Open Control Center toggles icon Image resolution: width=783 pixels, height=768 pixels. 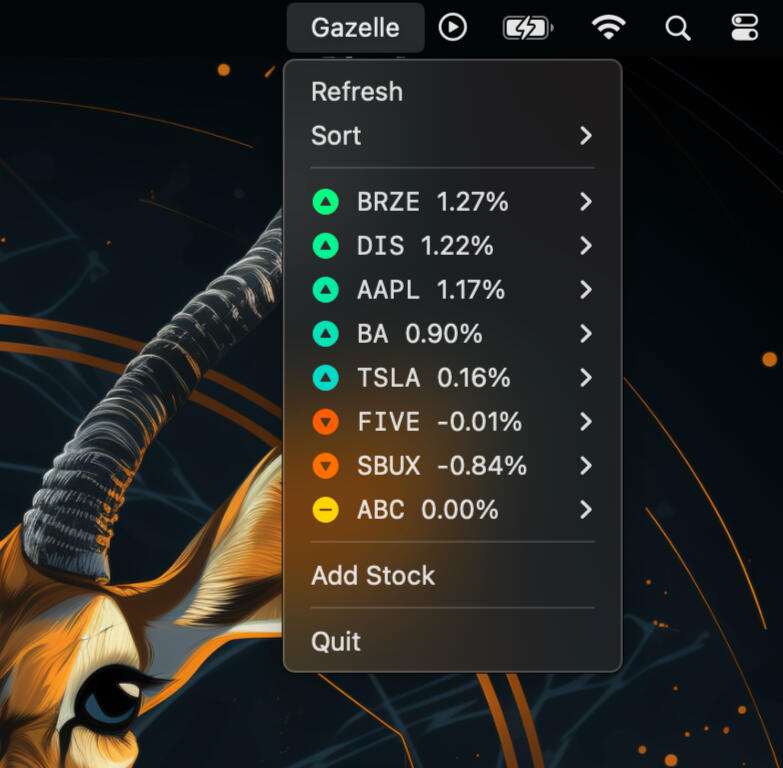tap(745, 28)
